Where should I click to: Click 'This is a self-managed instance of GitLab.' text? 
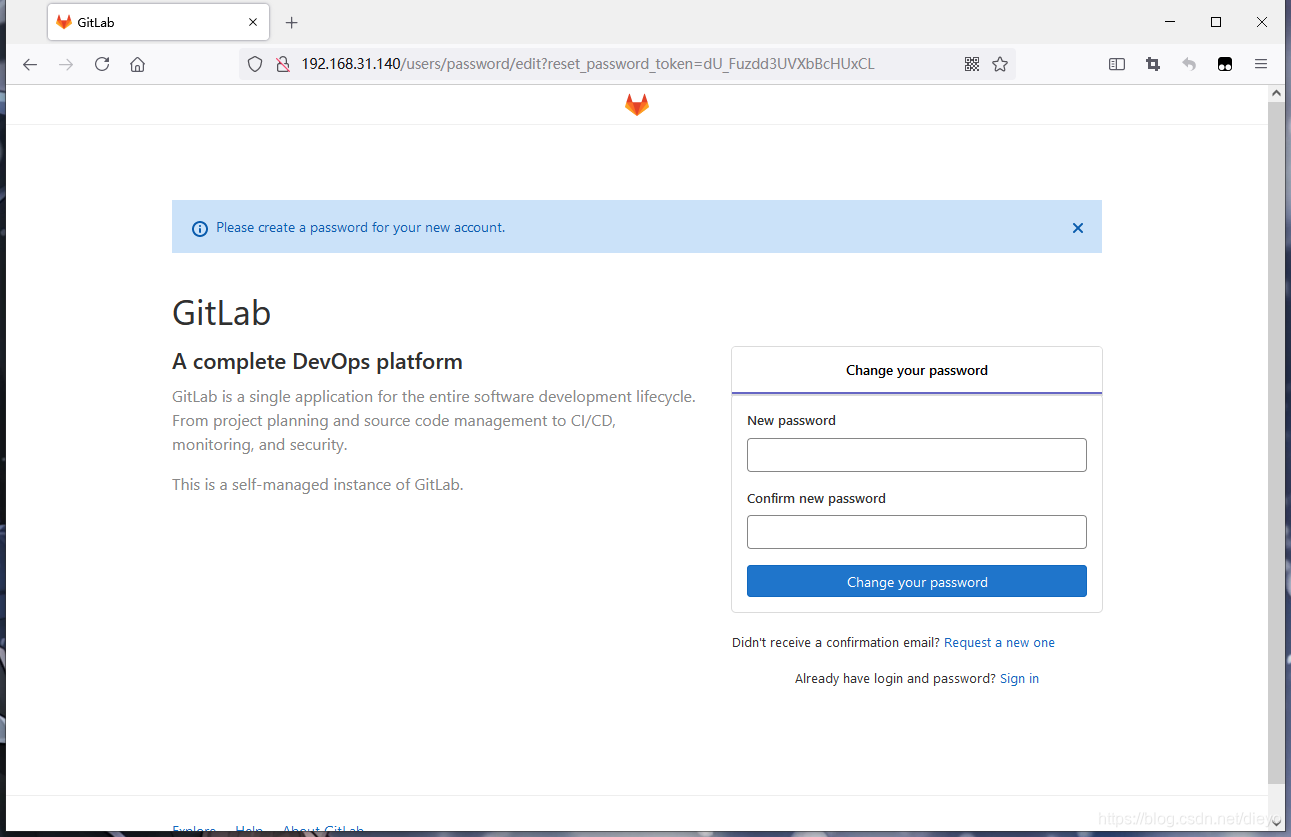click(x=318, y=485)
